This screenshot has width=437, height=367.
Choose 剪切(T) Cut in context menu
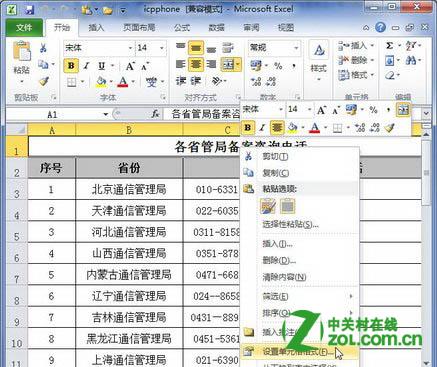pyautogui.click(x=299, y=156)
